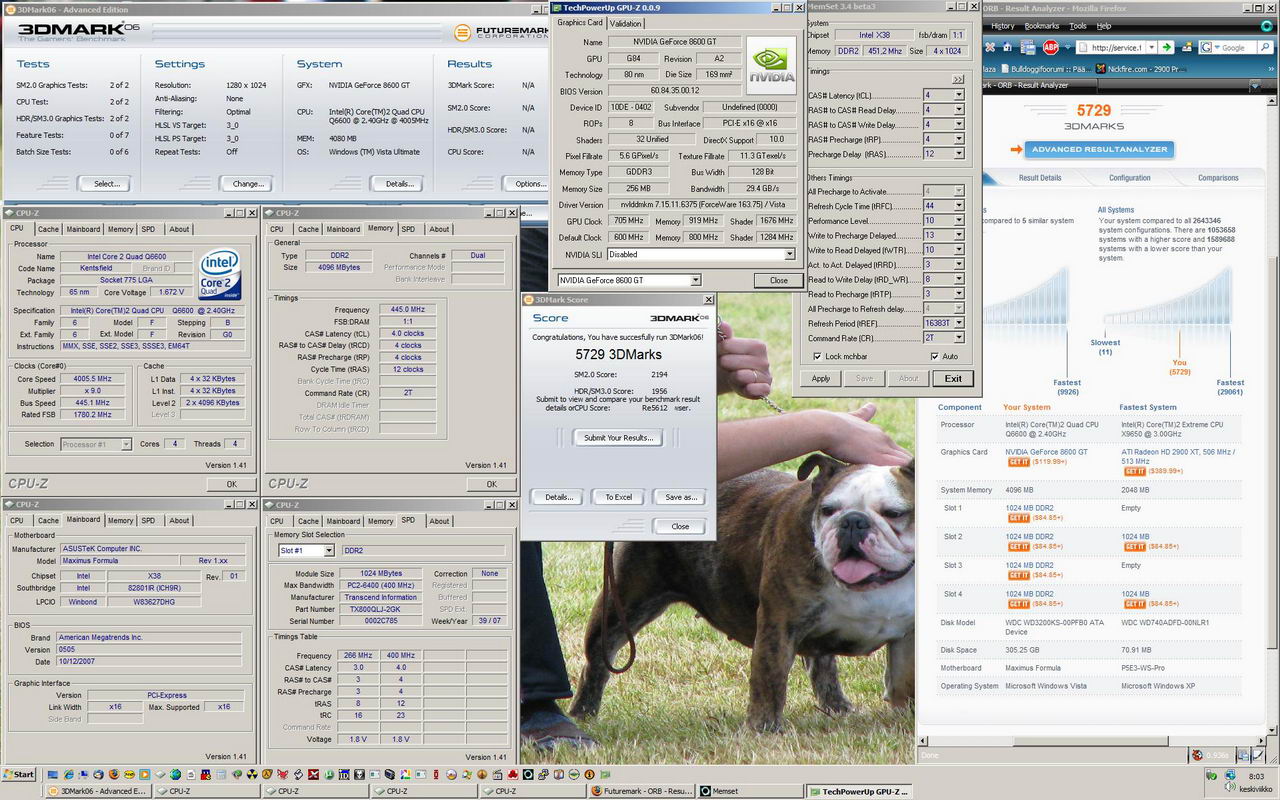Open Bookmarks menu in Firefox
Image resolution: width=1280 pixels, height=800 pixels.
tap(1042, 26)
